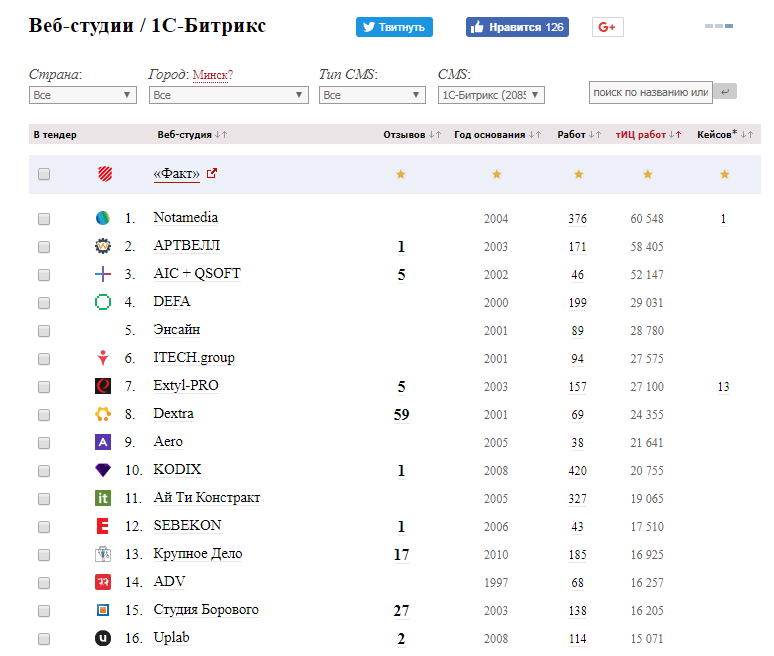Open Notamedia's 376 works count
The image size is (774, 656).
pos(578,219)
